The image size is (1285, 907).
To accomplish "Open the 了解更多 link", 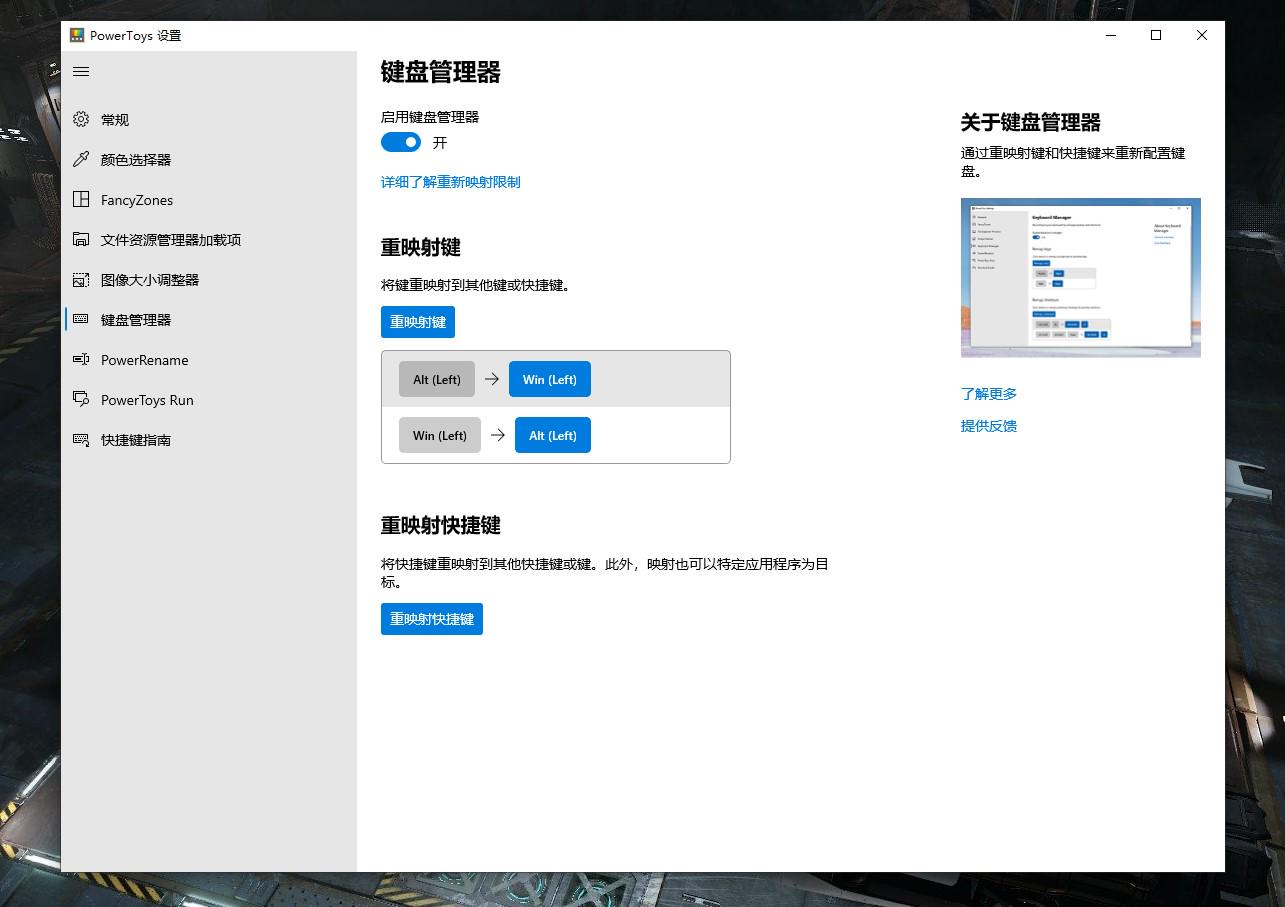I will (988, 394).
